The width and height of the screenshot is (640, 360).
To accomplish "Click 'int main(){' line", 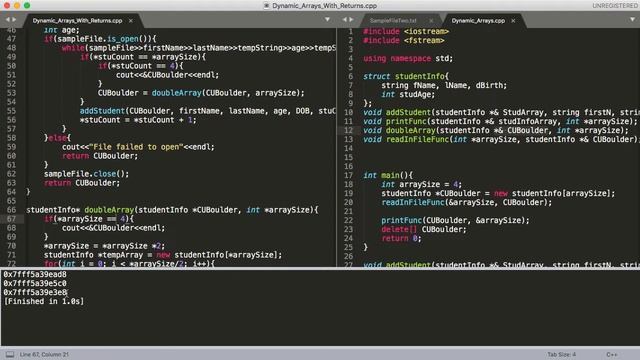I will [388, 175].
